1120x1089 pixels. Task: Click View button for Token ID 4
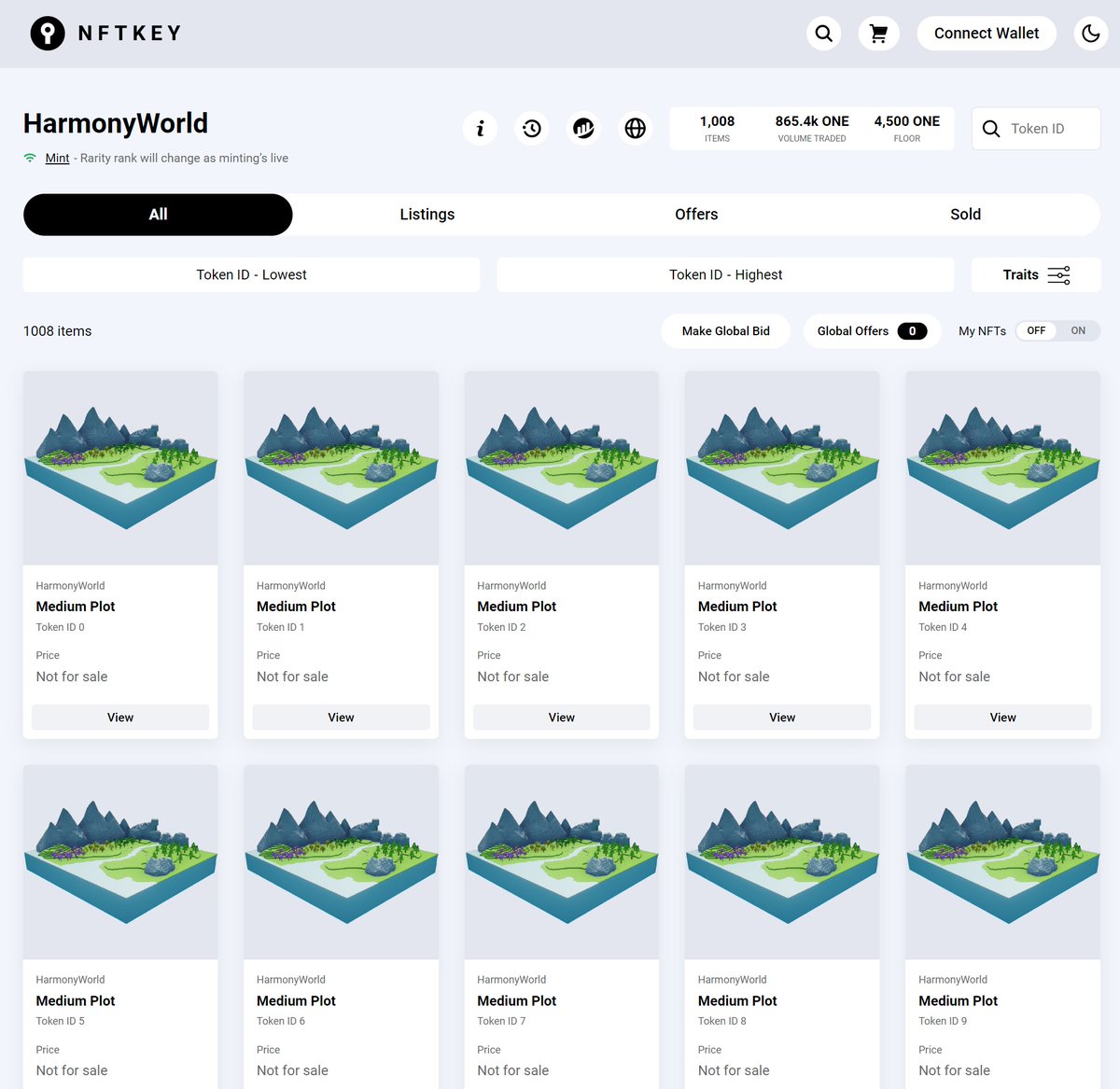pos(1003,718)
